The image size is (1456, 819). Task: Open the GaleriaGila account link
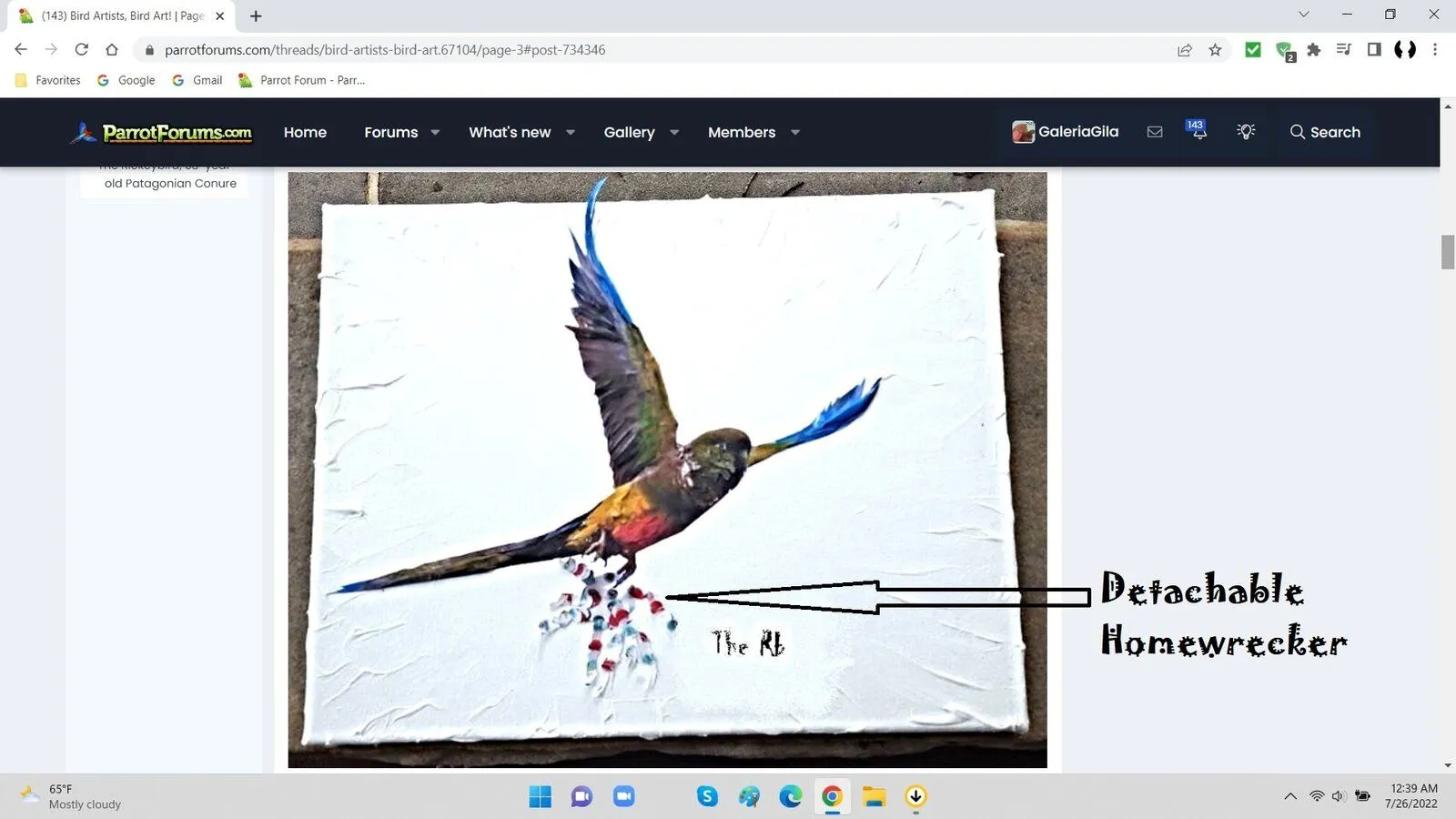[1066, 132]
